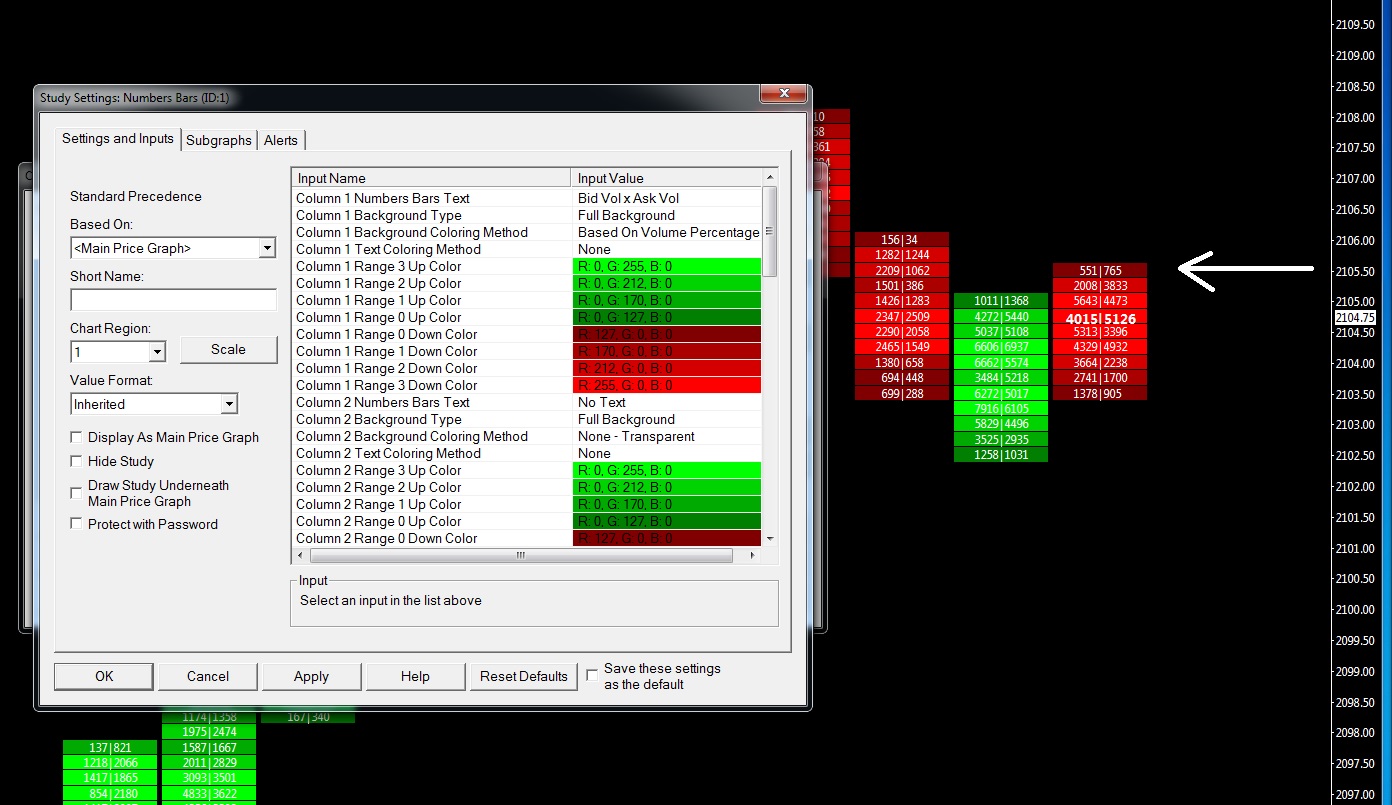Pick Column 2 Range 1 Up Color swatch

(x=667, y=504)
